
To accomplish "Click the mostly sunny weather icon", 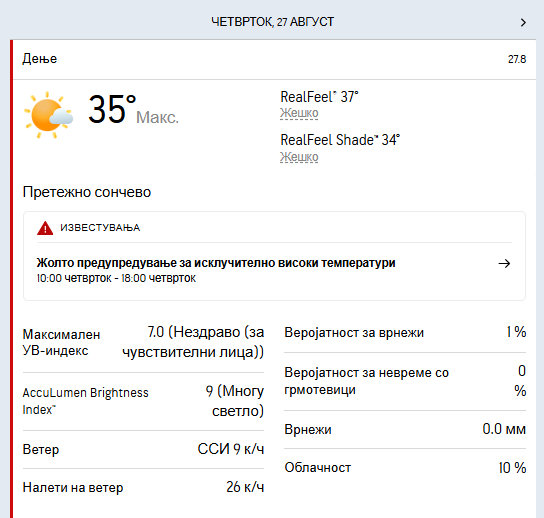I will pyautogui.click(x=48, y=115).
